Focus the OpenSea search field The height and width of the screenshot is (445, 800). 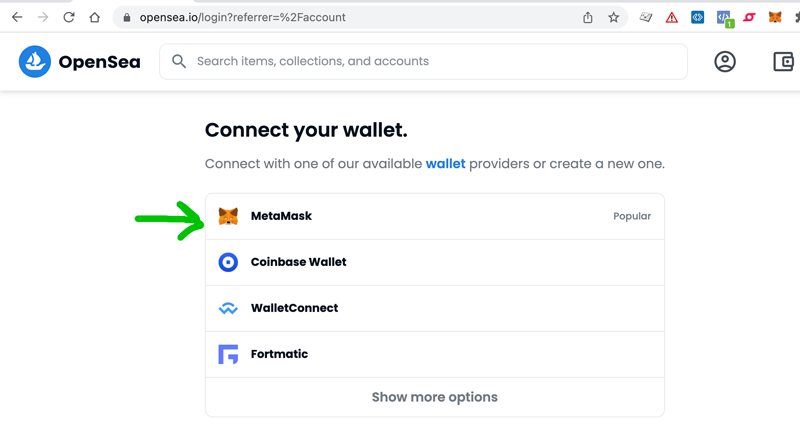[423, 61]
